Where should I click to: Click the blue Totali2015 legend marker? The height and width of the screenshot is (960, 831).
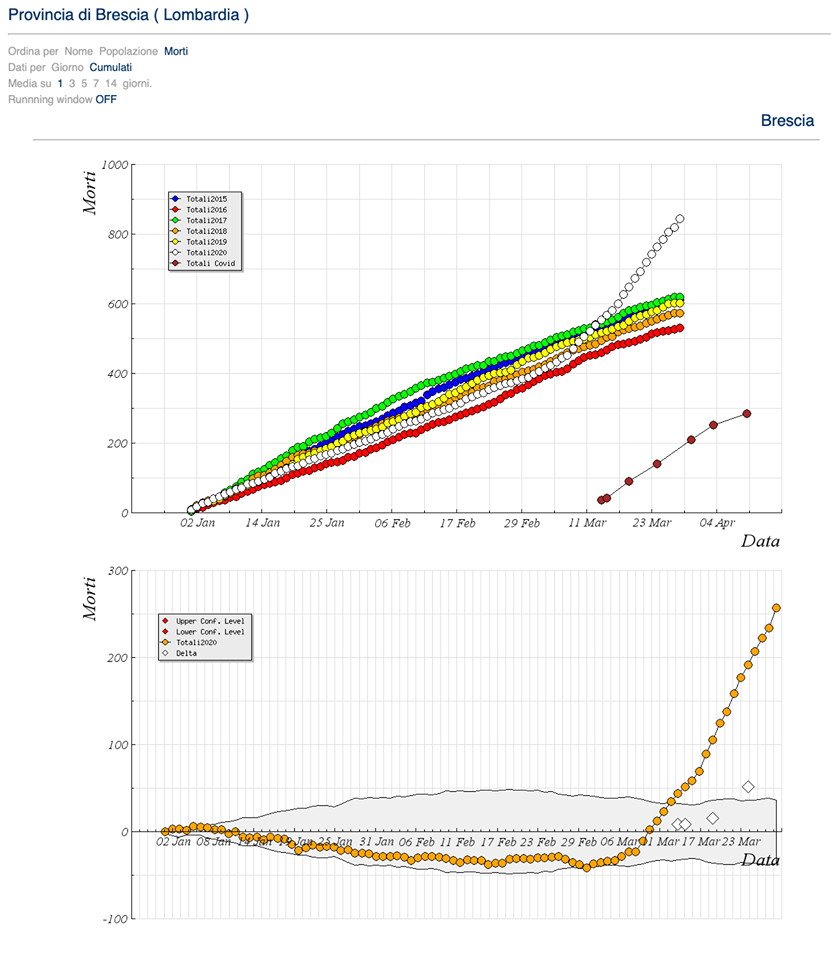click(176, 199)
